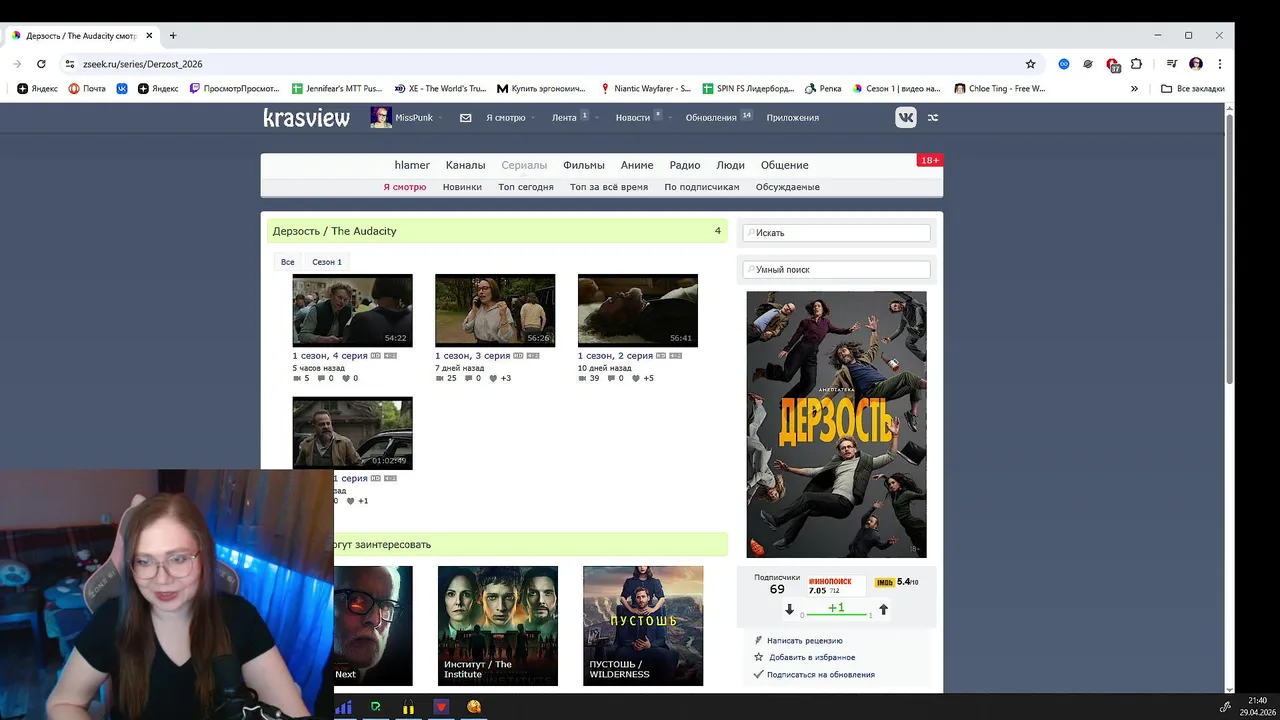Open the Репка bookmark
This screenshot has width=1280, height=720.
point(823,88)
